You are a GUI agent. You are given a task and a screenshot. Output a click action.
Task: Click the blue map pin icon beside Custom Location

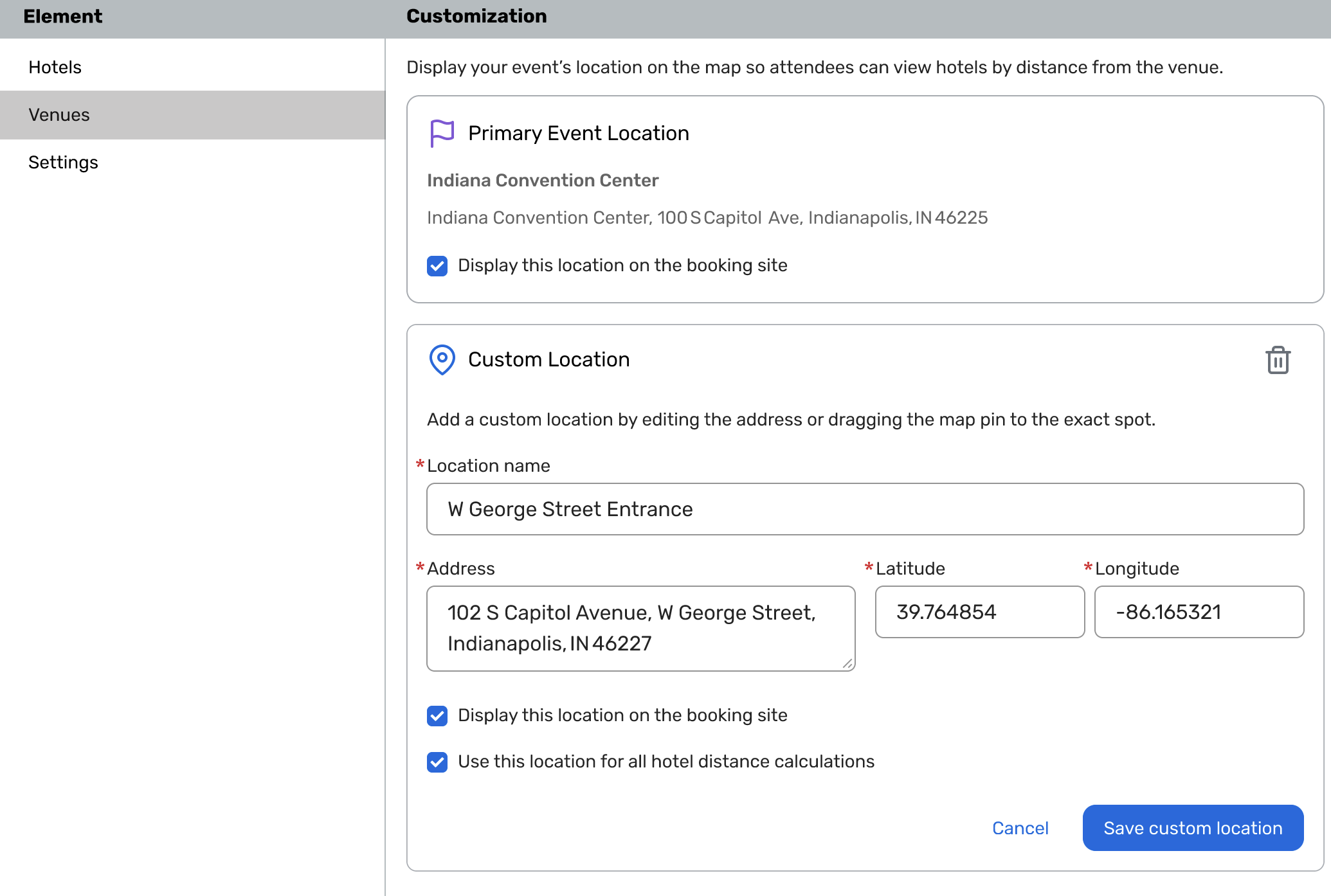pos(442,359)
